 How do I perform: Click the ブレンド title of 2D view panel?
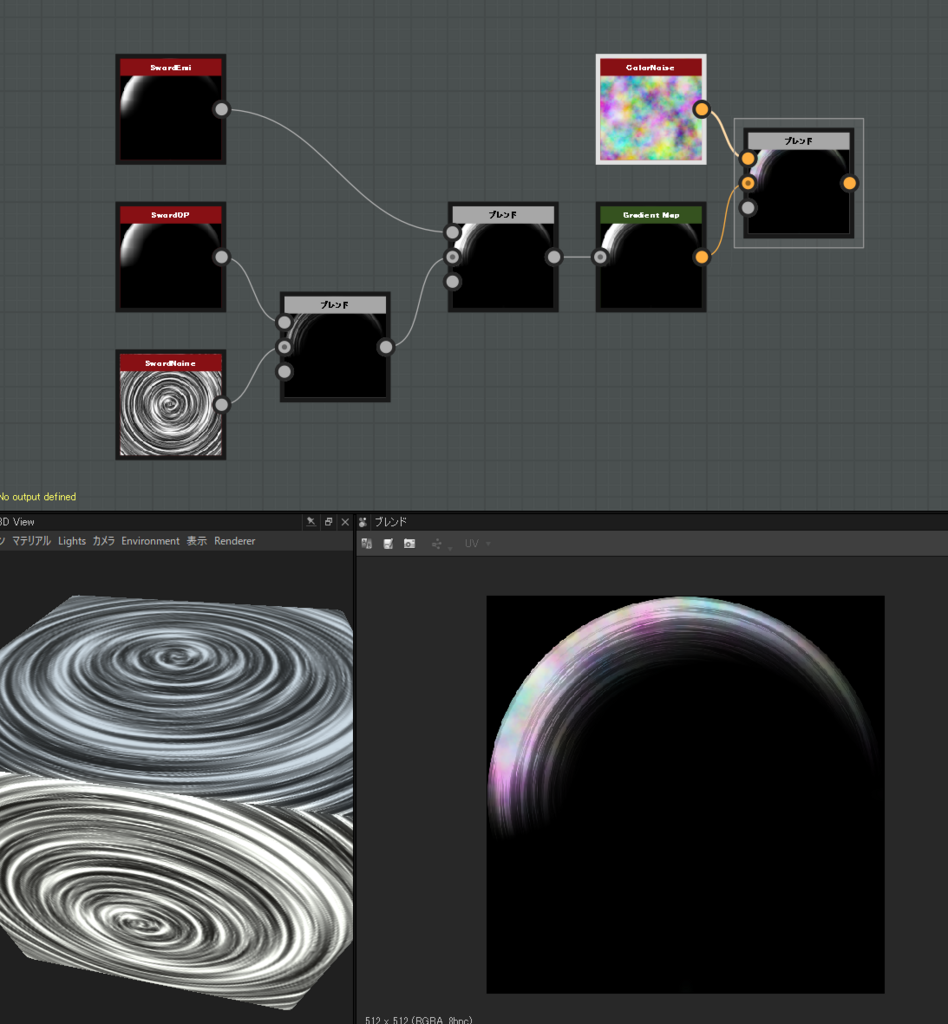pos(390,522)
